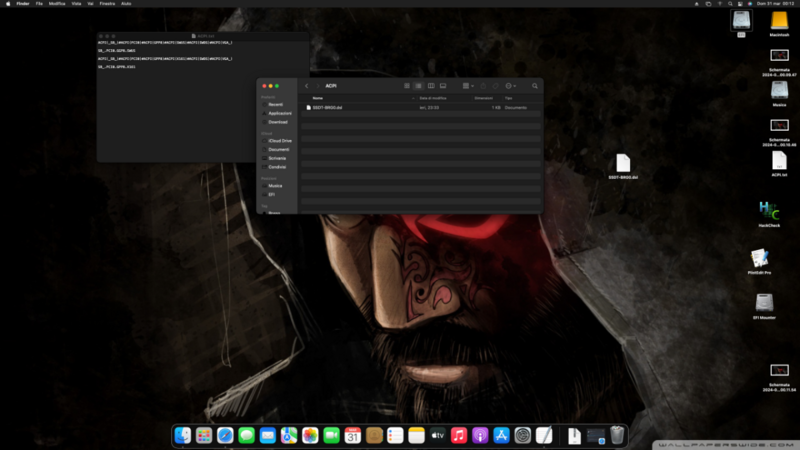The image size is (800, 450).
Task: Open Safari from the Dock
Action: point(225,435)
